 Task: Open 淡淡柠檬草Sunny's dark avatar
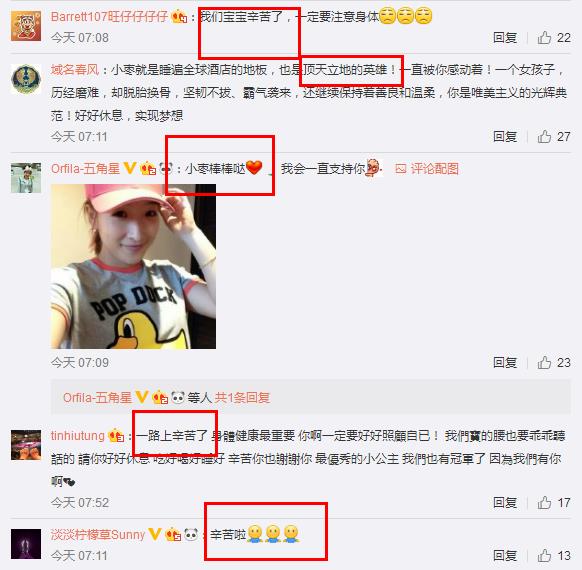click(26, 544)
